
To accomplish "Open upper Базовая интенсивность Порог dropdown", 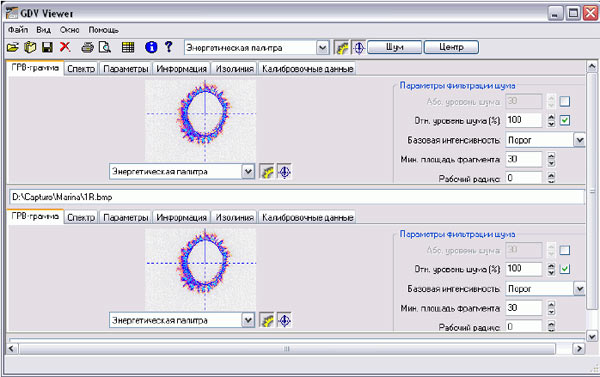I will (579, 140).
